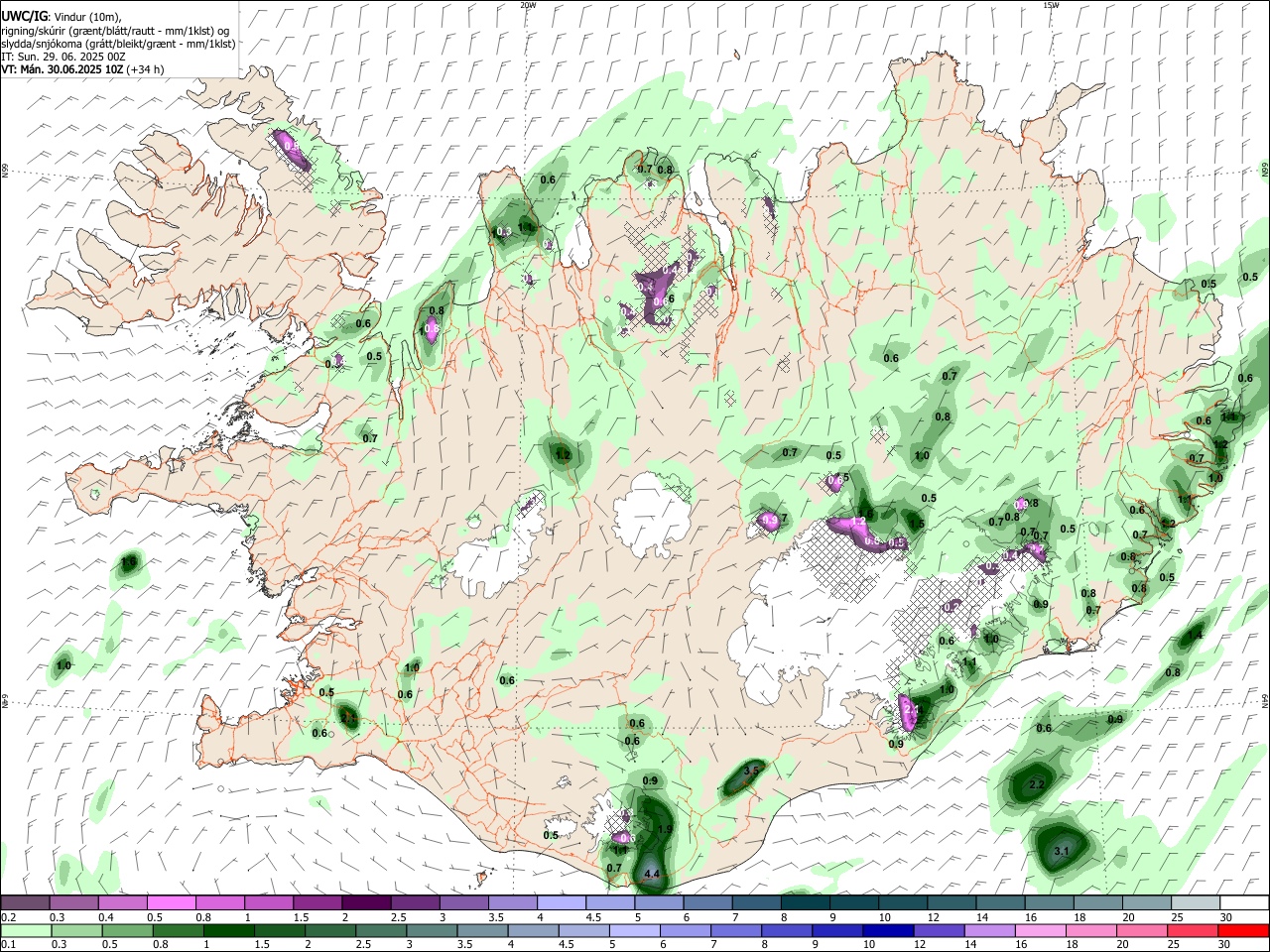Viewport: 1270px width, 952px height.
Task: Click the '66N' latitude label on right edge
Action: [1265, 171]
